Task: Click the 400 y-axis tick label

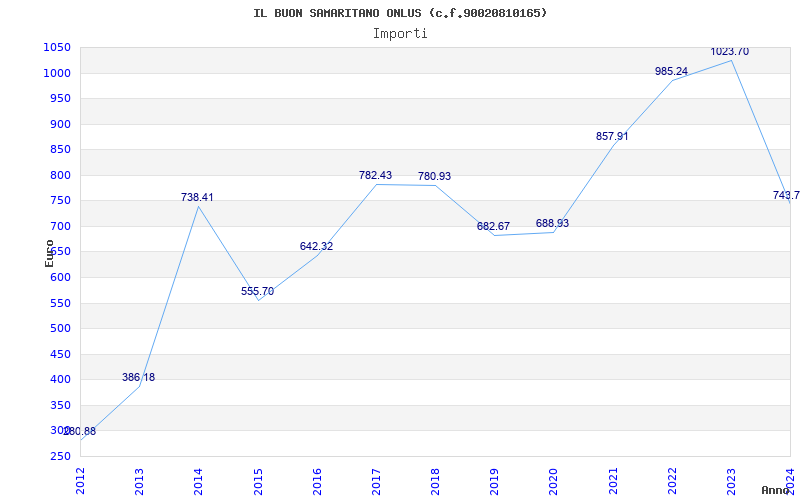Action: pos(60,380)
